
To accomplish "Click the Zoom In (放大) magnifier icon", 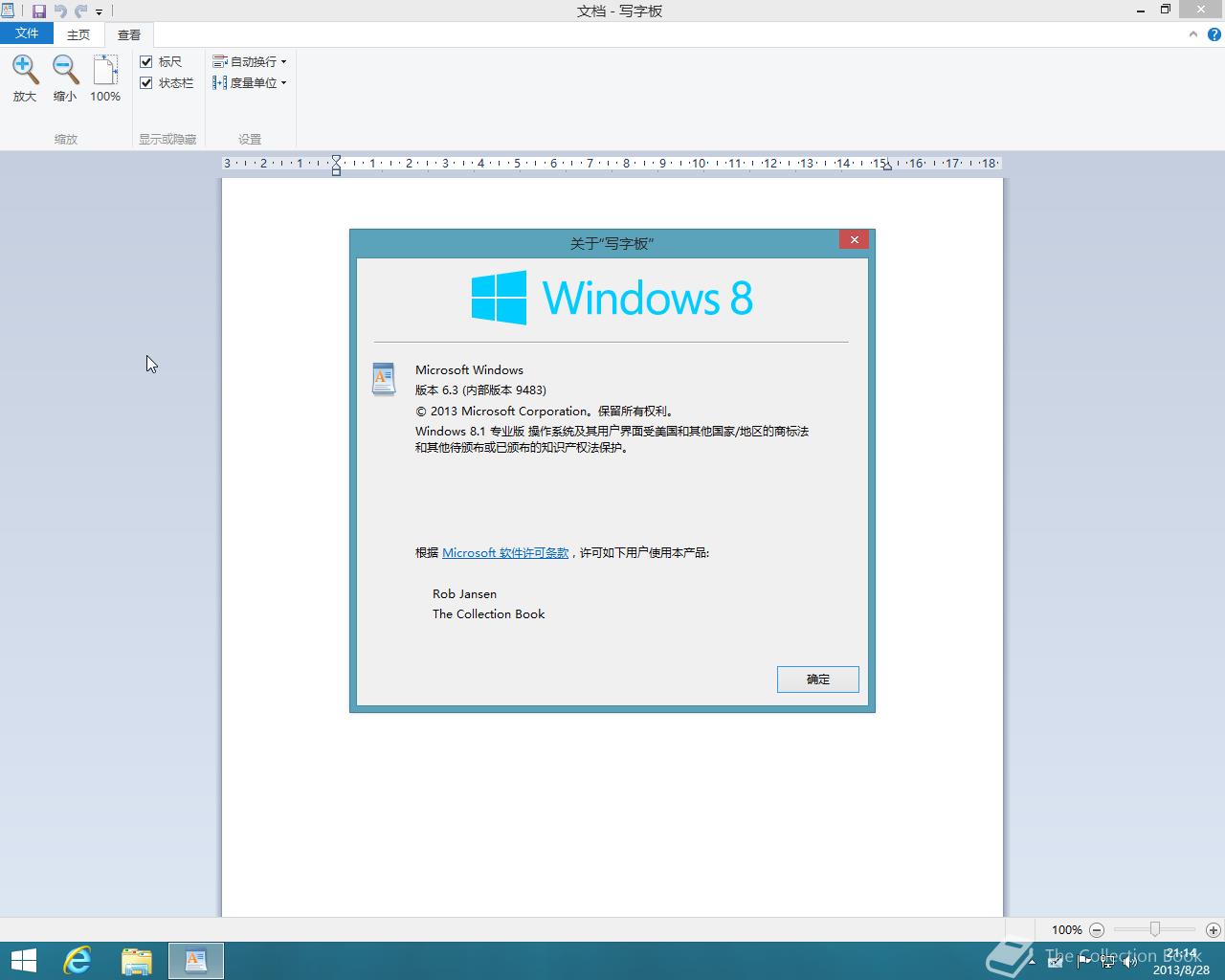I will coord(25,69).
